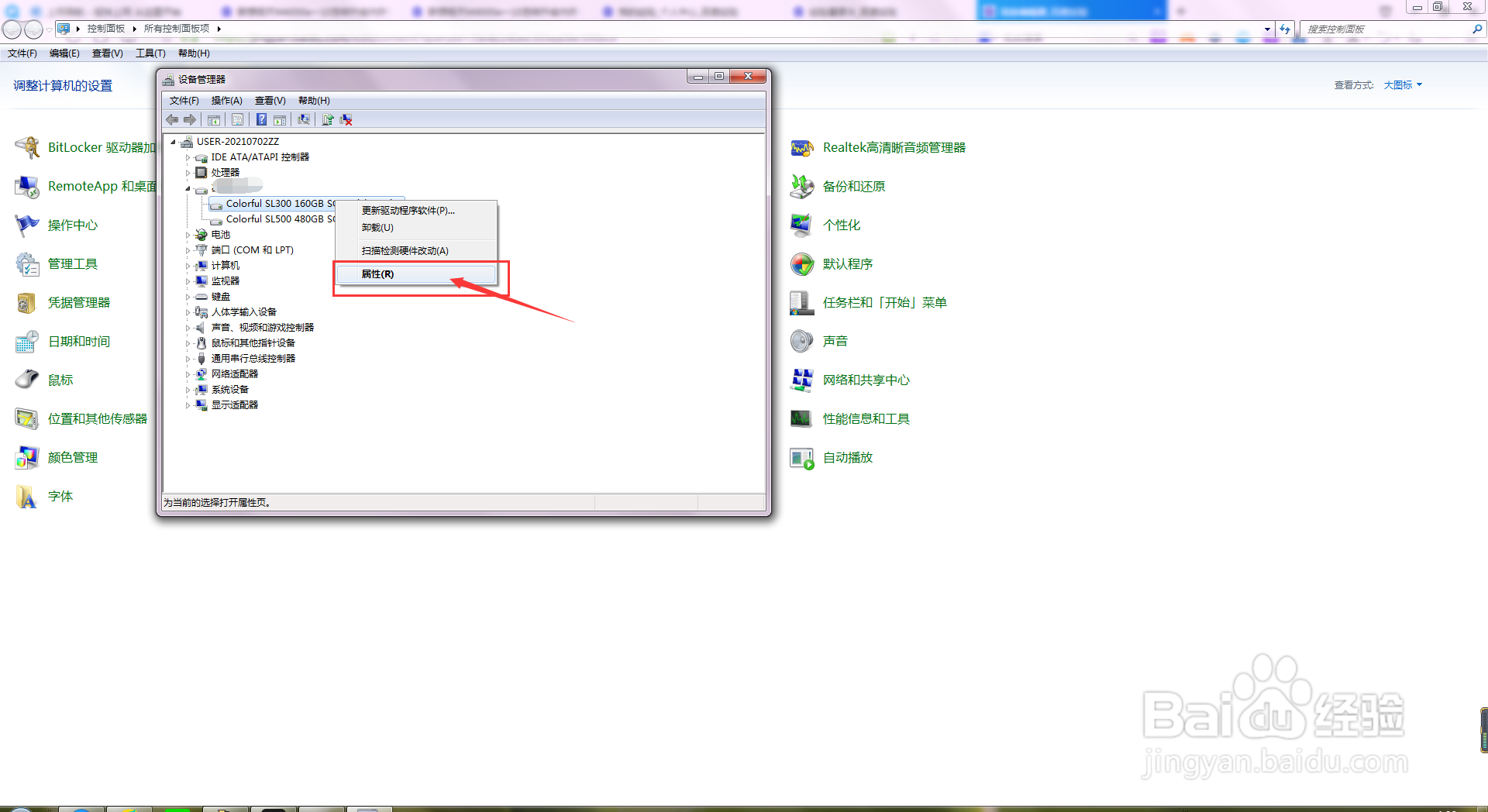The width and height of the screenshot is (1488, 812).
Task: Expand 电池 node
Action: pos(188,235)
